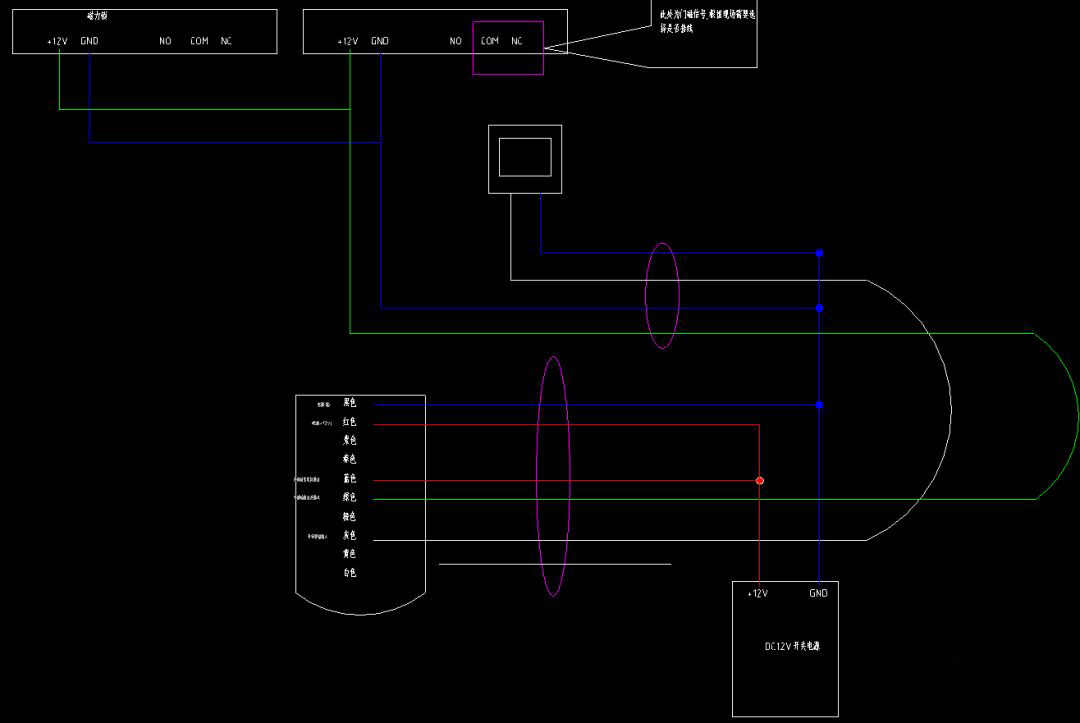Click the topmost blue junction dot
The height and width of the screenshot is (723, 1080).
[x=819, y=253]
